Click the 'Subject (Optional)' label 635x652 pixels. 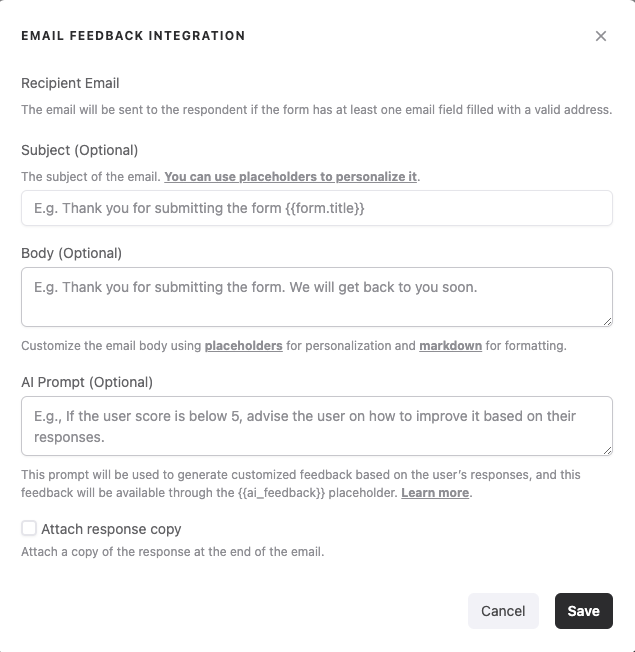(79, 150)
